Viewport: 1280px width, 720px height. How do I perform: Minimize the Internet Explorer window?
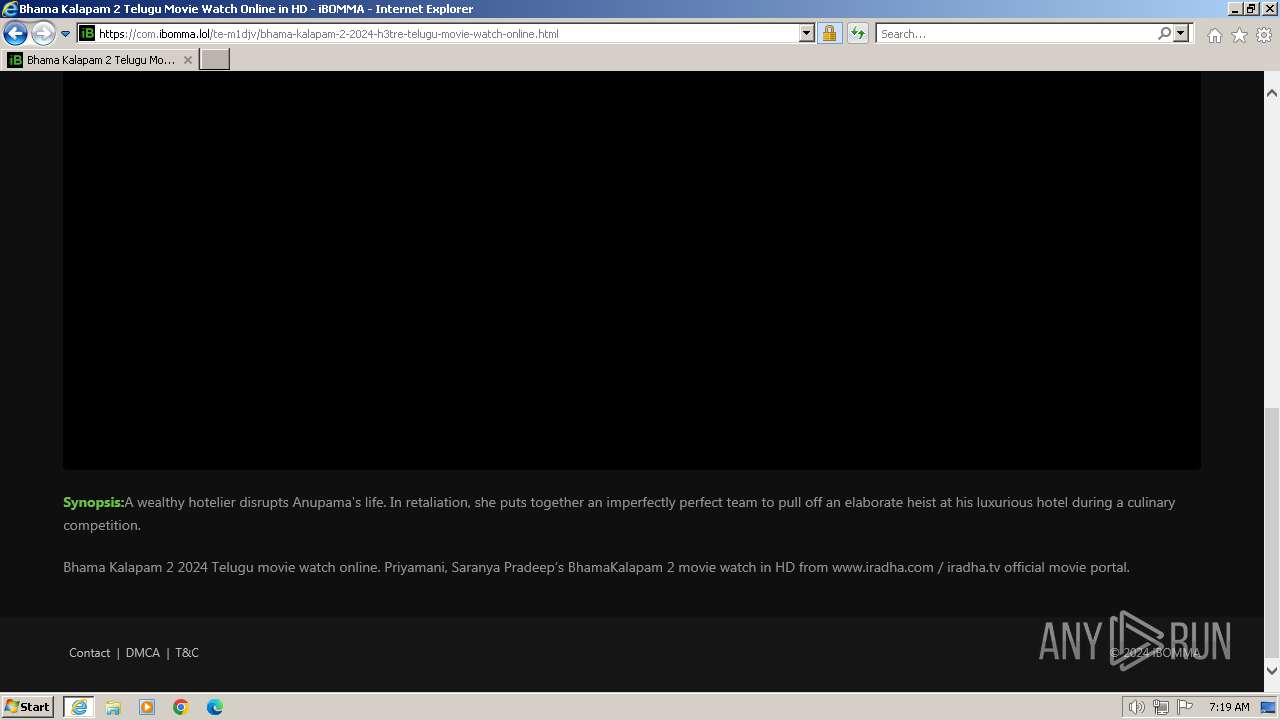(1234, 9)
